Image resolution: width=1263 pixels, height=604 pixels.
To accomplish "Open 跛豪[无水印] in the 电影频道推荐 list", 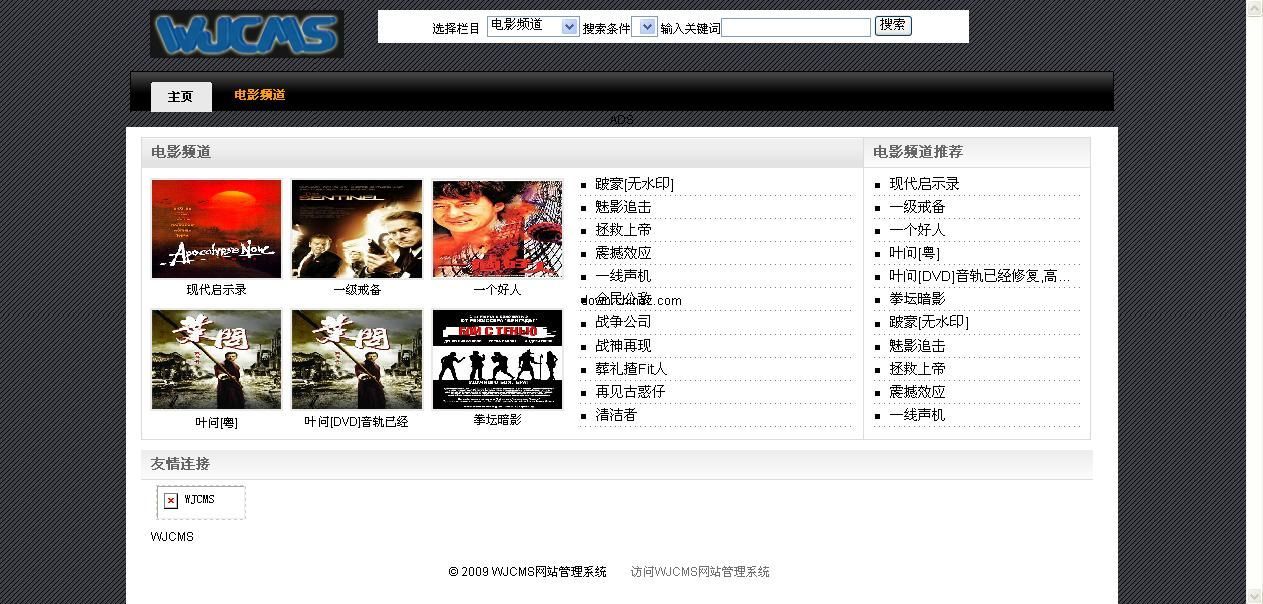I will [x=929, y=322].
